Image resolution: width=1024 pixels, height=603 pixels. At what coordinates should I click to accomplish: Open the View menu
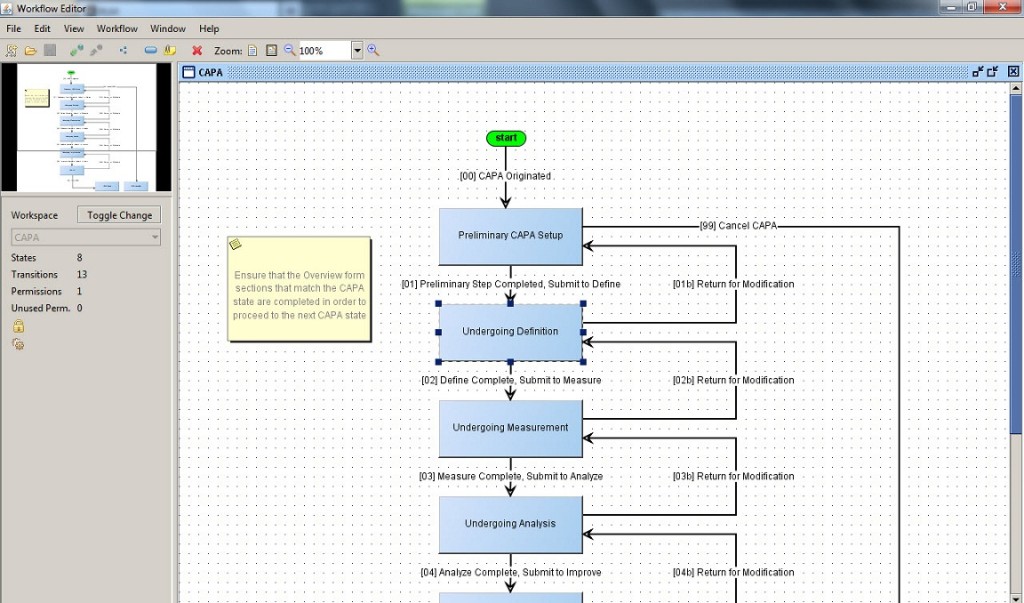click(x=74, y=29)
